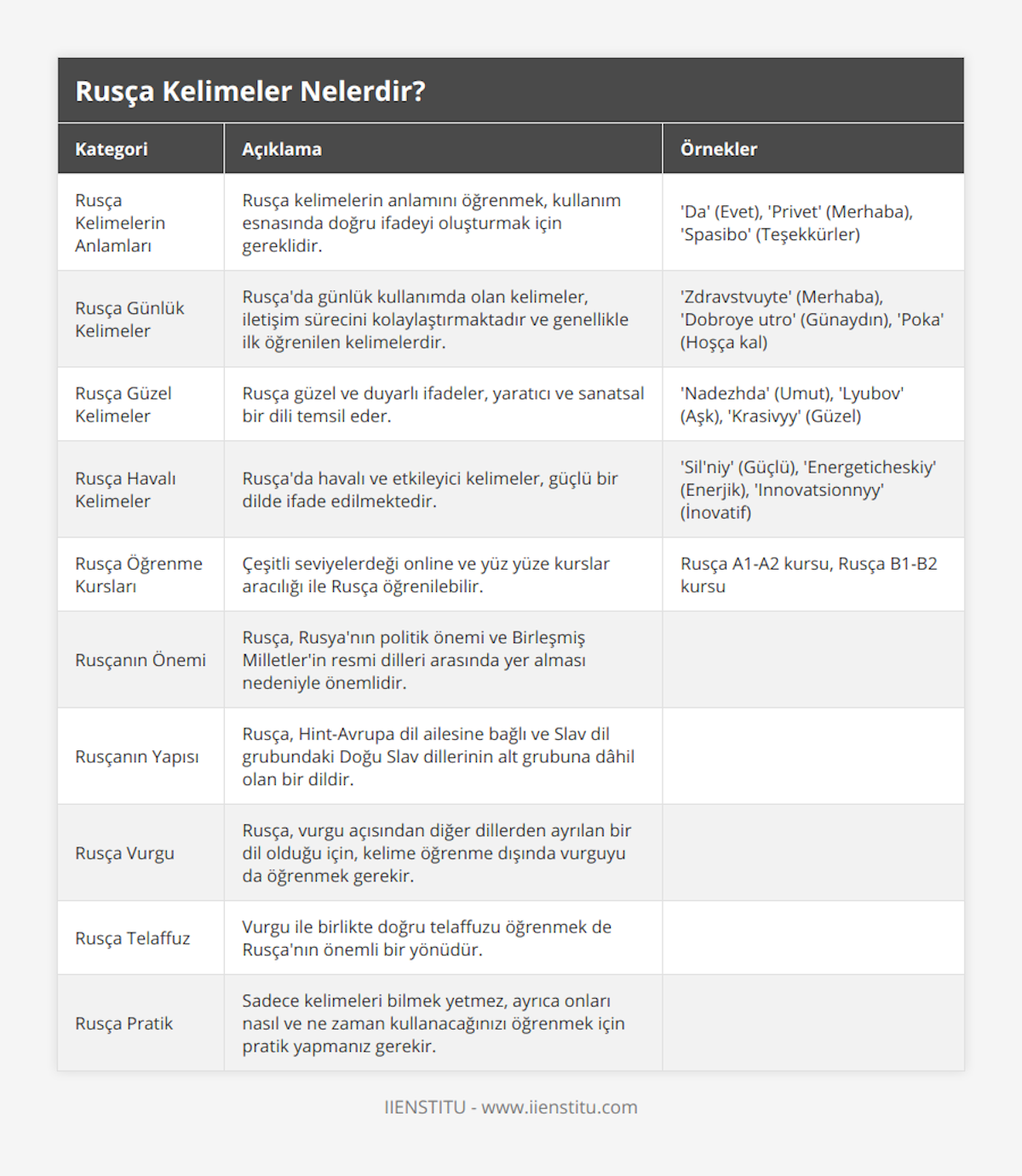This screenshot has height=1176, width=1022.
Task: Select the 'Rusça Kelimelerin Anlamları' category cell
Action: point(120,223)
